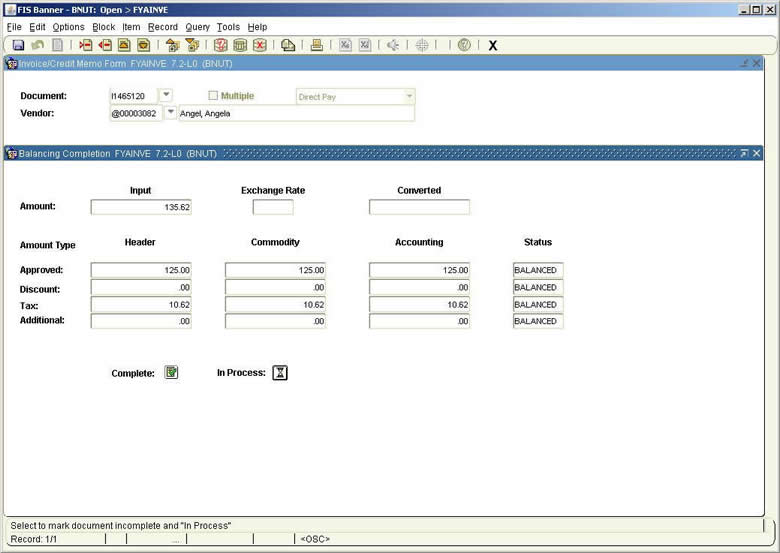Viewport: 780px width, 553px height.
Task: Click the Approved Commodity amount field
Action: point(275,270)
